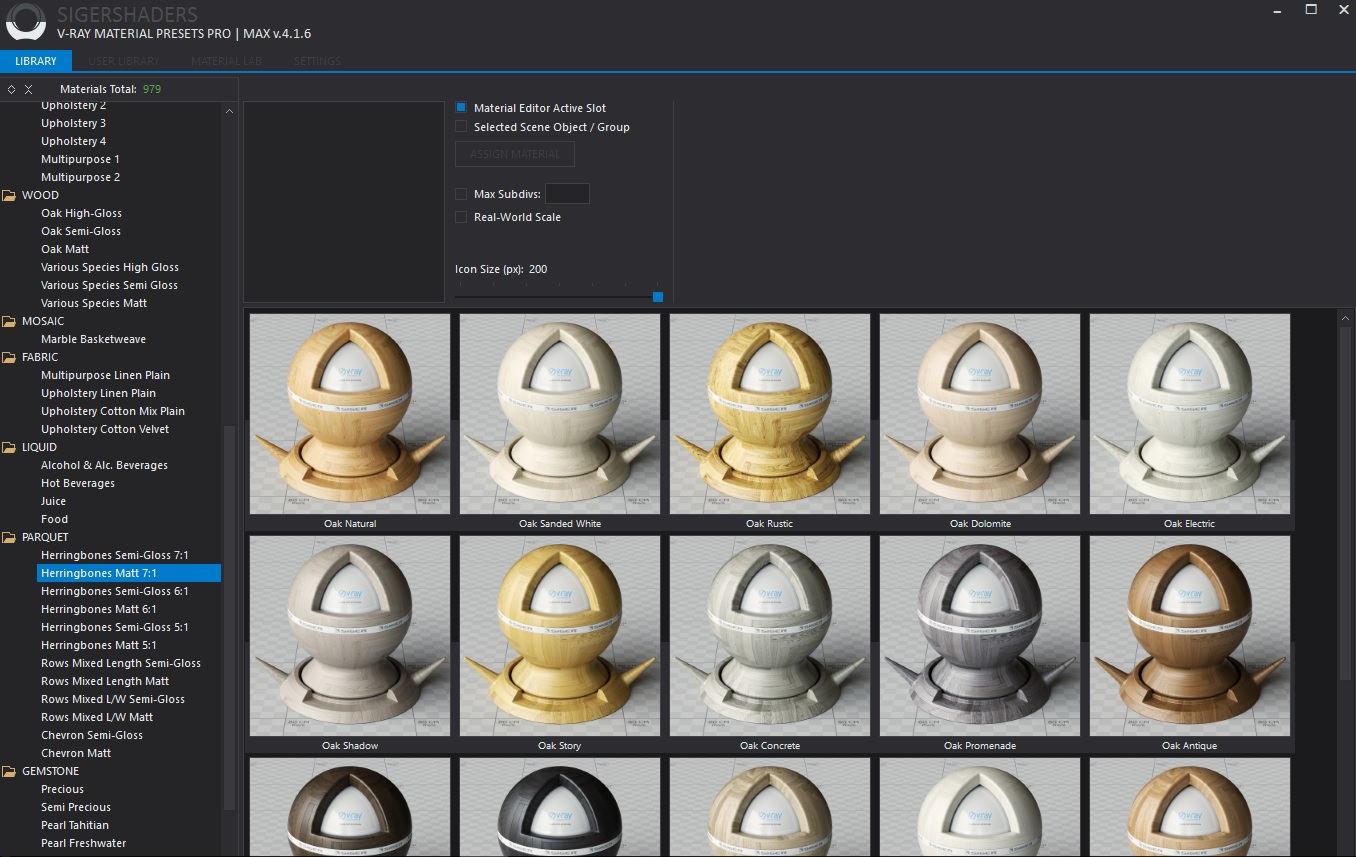This screenshot has height=857, width=1356.
Task: Choose Upholstery Linen Plain
Action: coord(98,393)
